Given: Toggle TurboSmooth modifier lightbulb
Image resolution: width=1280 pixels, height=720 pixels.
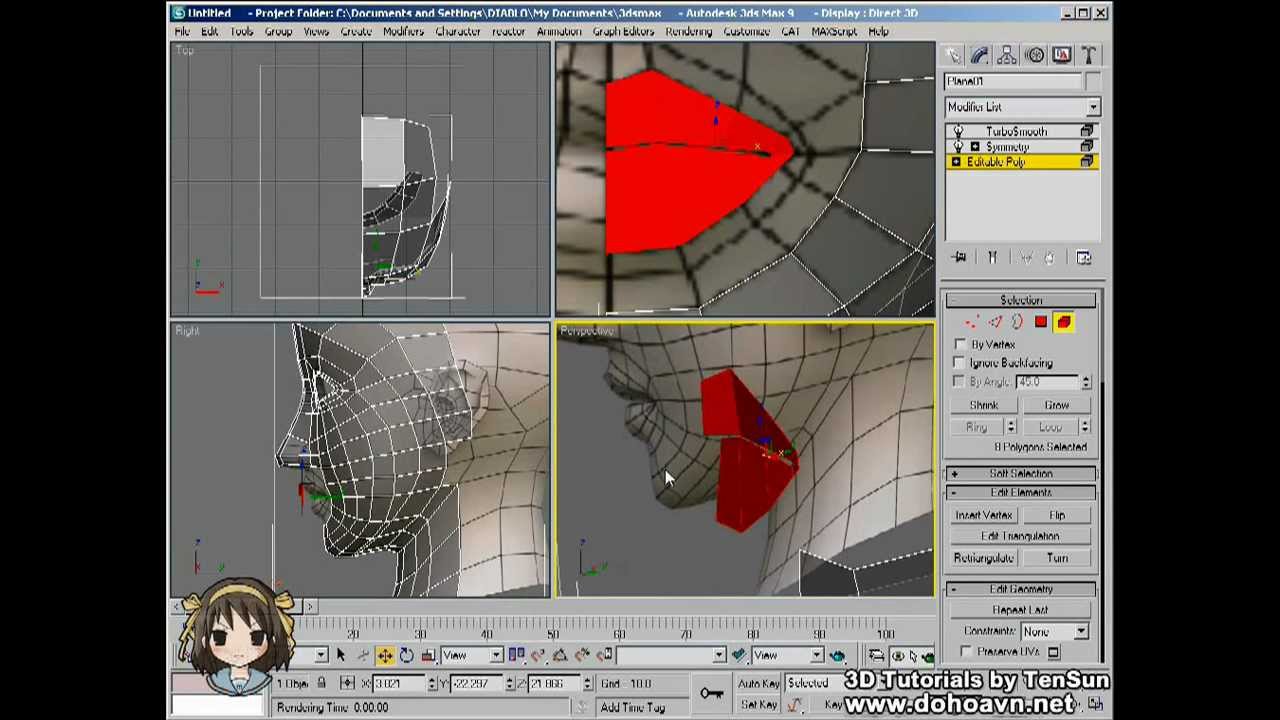Looking at the screenshot, I should coord(958,132).
